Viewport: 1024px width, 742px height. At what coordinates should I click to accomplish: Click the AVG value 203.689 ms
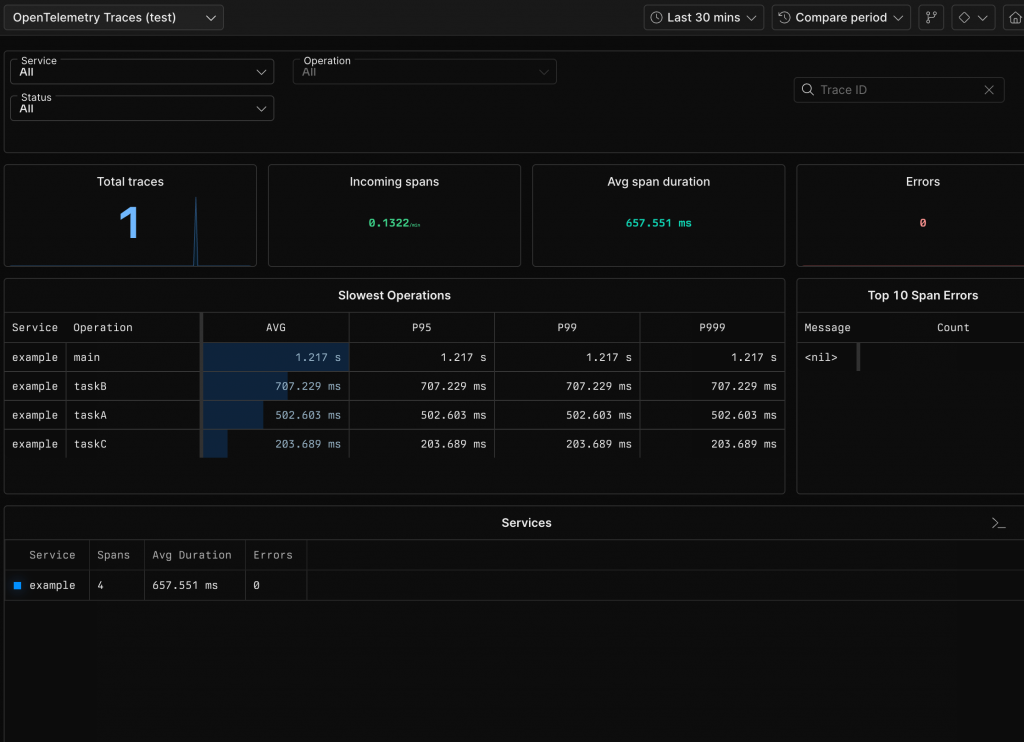click(x=308, y=444)
